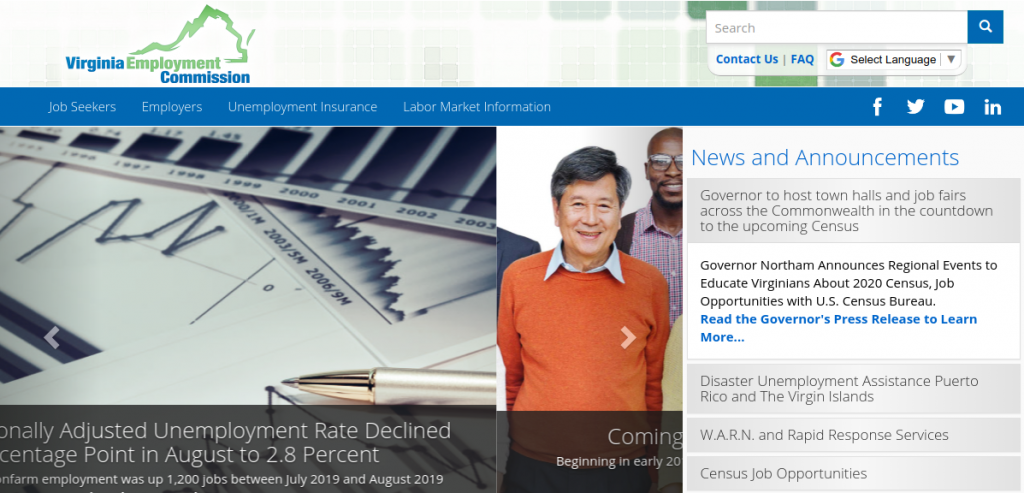Screen dimensions: 1024x493
Task: Open the Employers menu
Action: point(172,107)
